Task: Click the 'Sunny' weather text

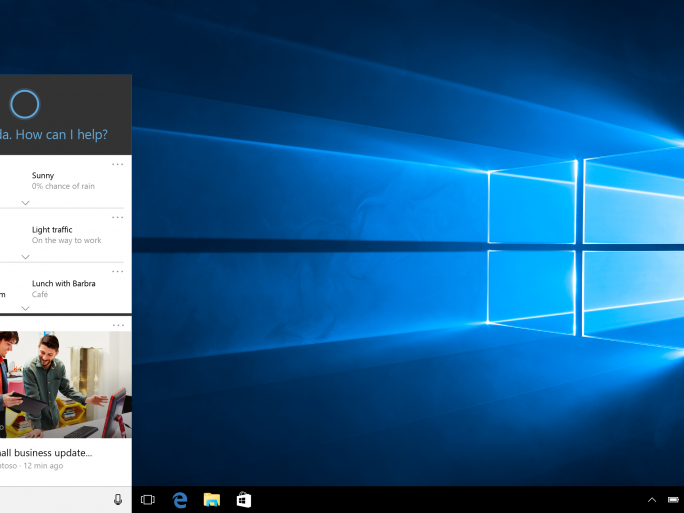Action: click(x=43, y=175)
